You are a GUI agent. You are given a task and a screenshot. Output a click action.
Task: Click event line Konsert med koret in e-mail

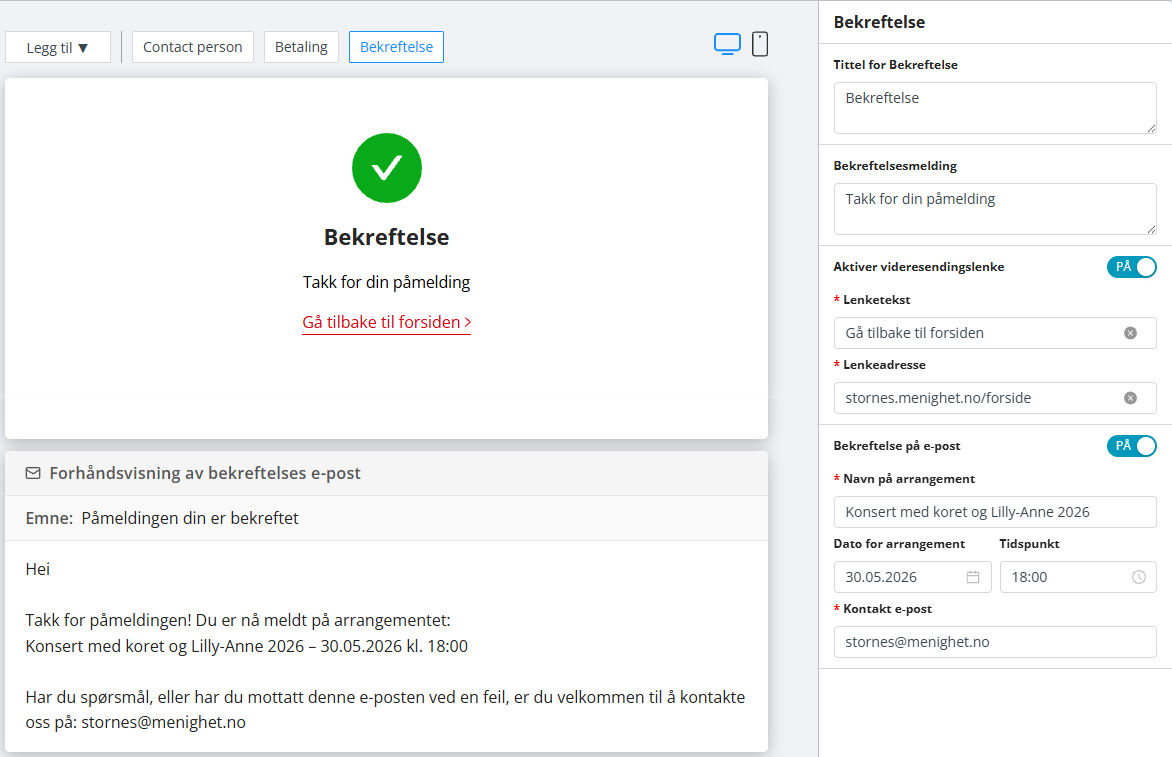click(247, 646)
